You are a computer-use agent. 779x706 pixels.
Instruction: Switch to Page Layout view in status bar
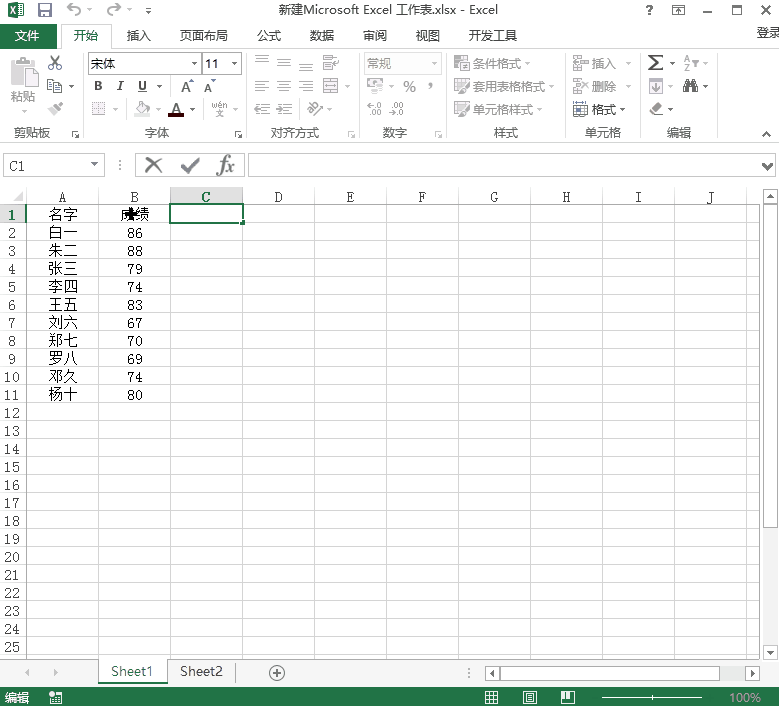530,697
